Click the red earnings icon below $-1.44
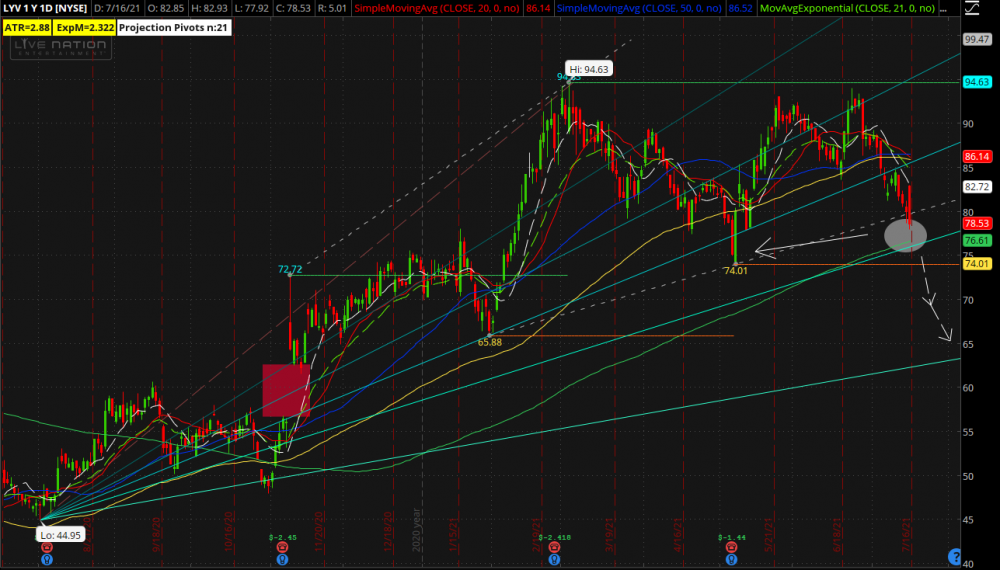The width and height of the screenshot is (1000, 570). pyautogui.click(x=735, y=549)
